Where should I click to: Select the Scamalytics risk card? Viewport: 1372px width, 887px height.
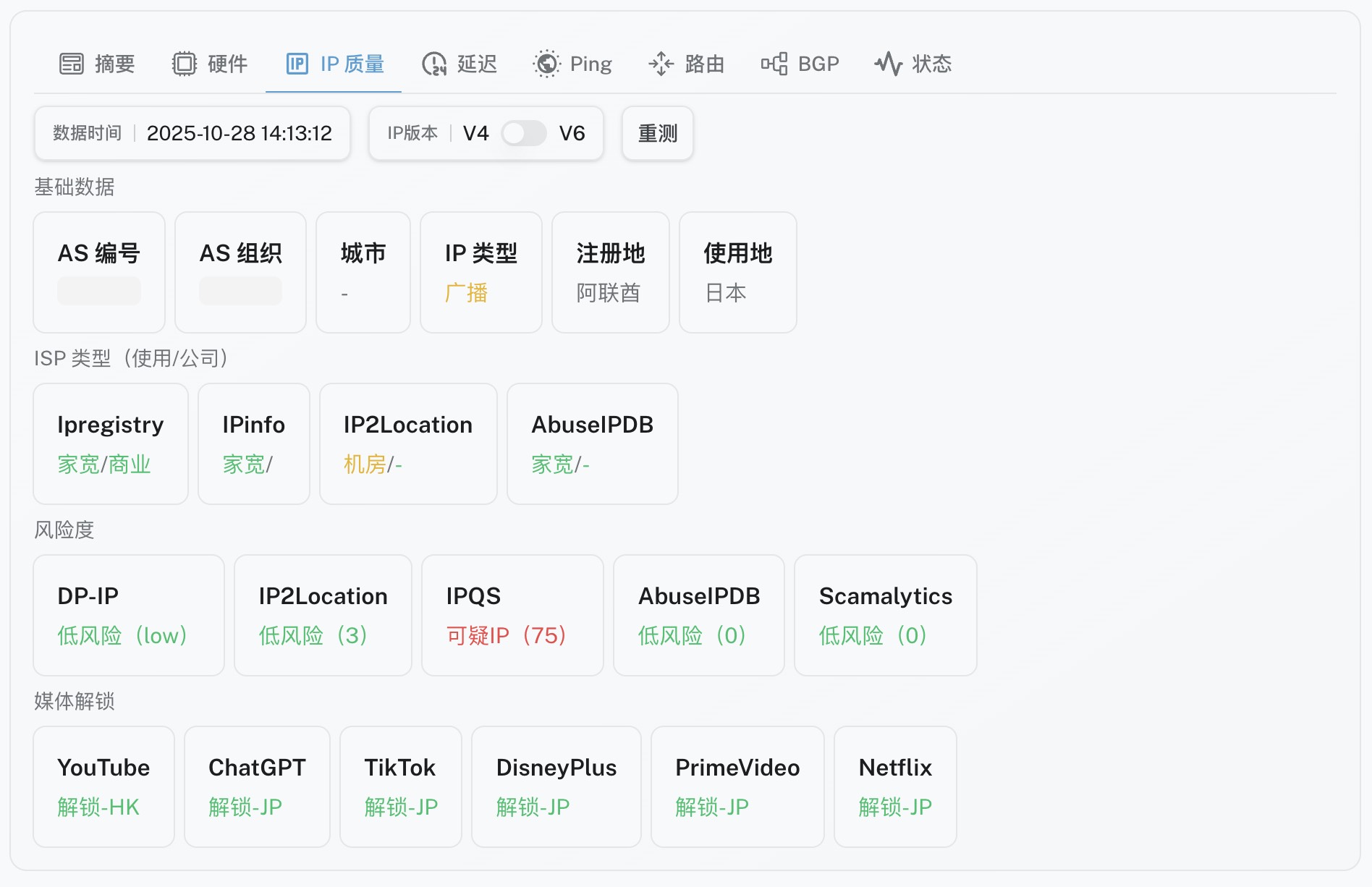point(885,615)
